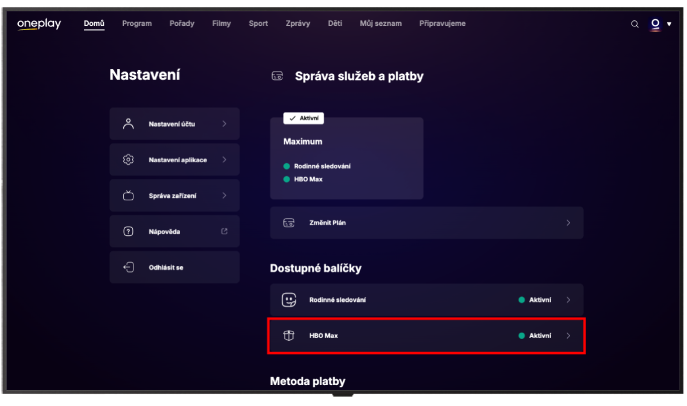Click the gear icon for Nastavení aplikace
Viewport: 687px width, 406px height.
[128, 160]
